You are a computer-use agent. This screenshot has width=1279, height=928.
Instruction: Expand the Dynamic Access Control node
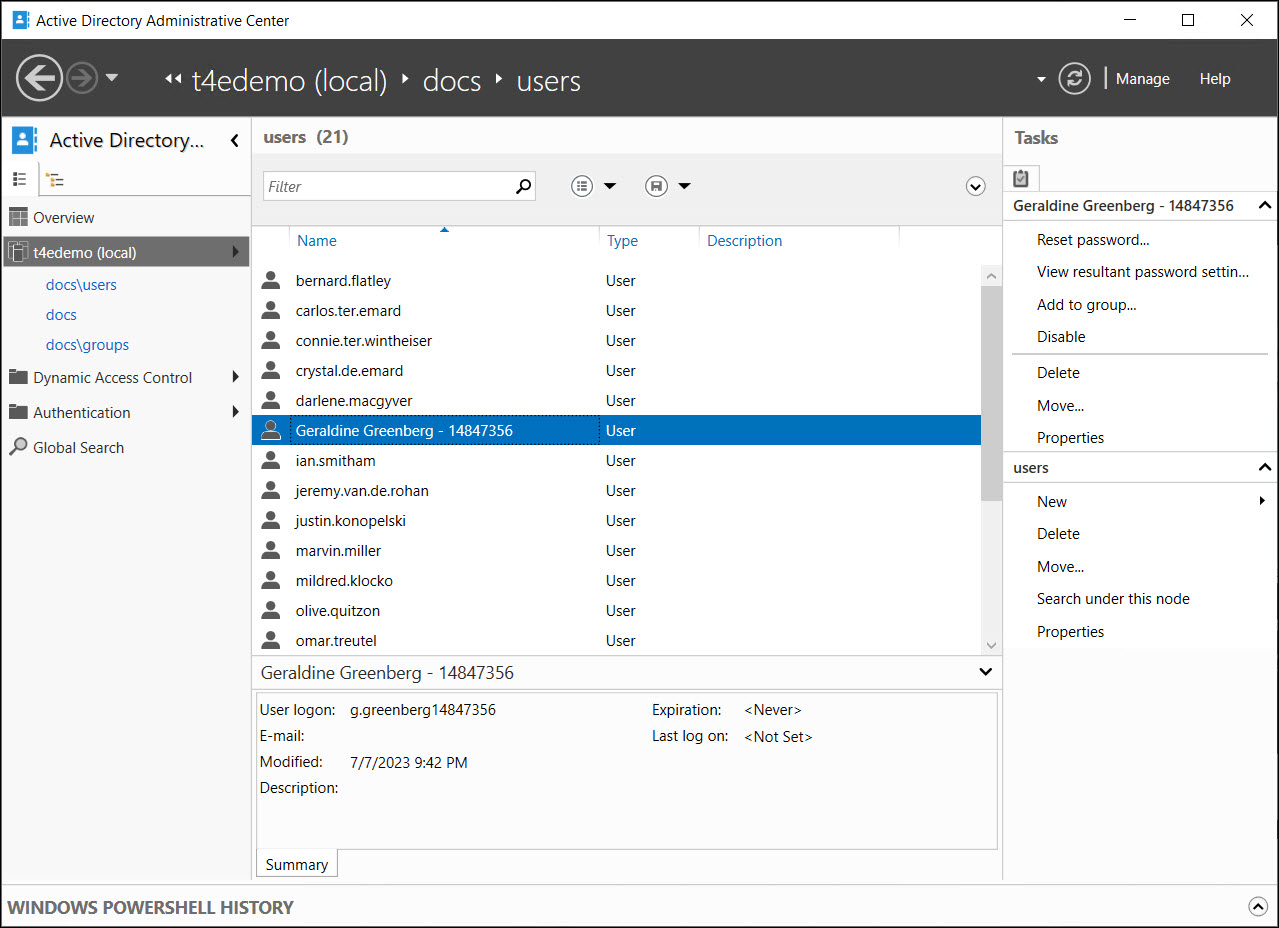(236, 377)
